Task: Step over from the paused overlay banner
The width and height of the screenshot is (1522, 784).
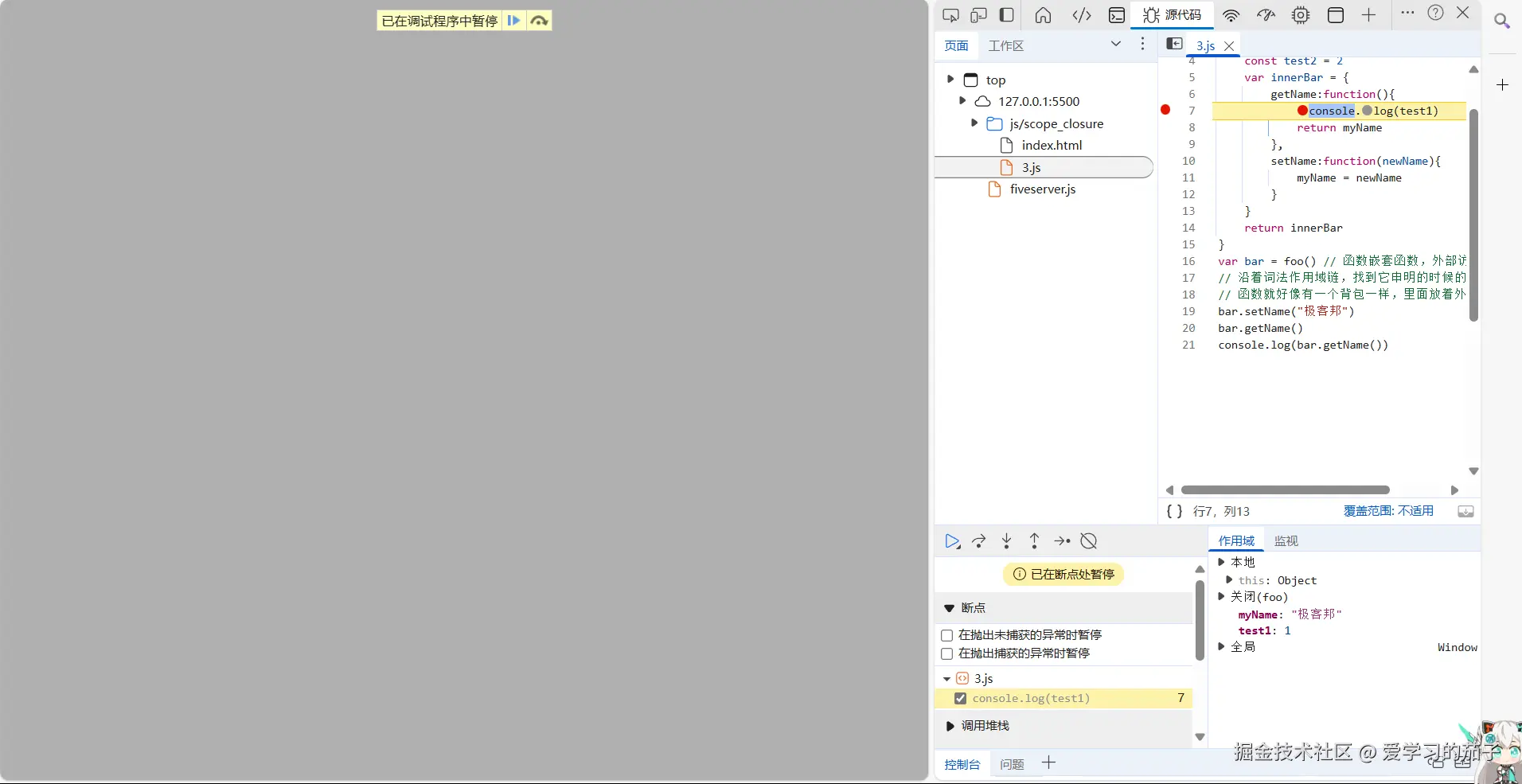Action: tap(540, 21)
